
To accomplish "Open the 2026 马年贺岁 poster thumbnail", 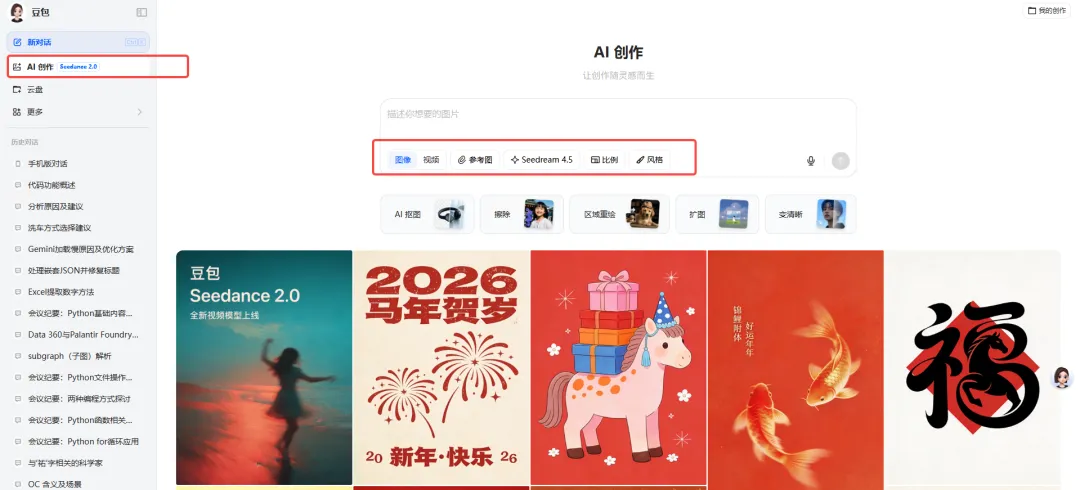I will [442, 367].
